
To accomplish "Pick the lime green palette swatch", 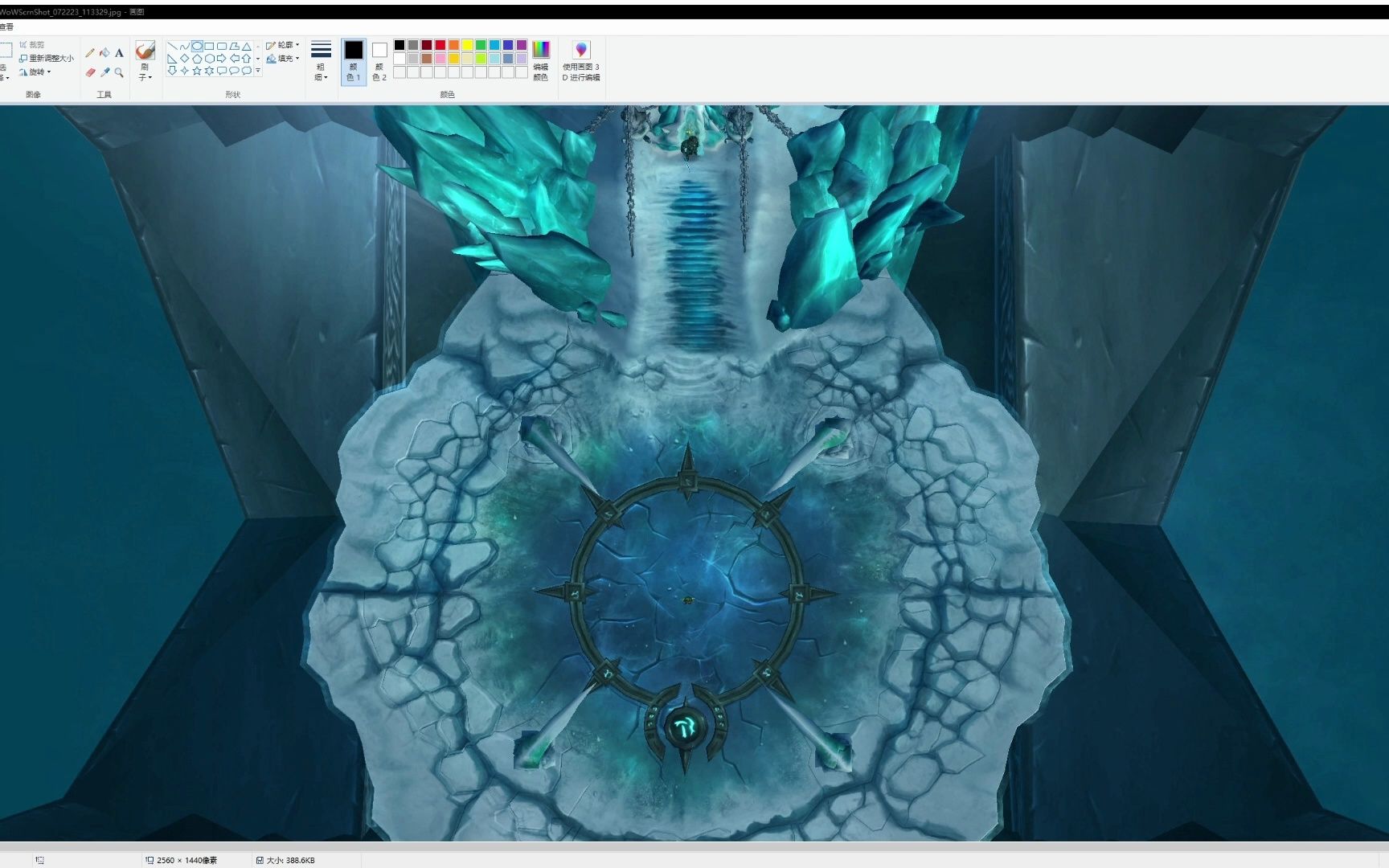I will (481, 59).
